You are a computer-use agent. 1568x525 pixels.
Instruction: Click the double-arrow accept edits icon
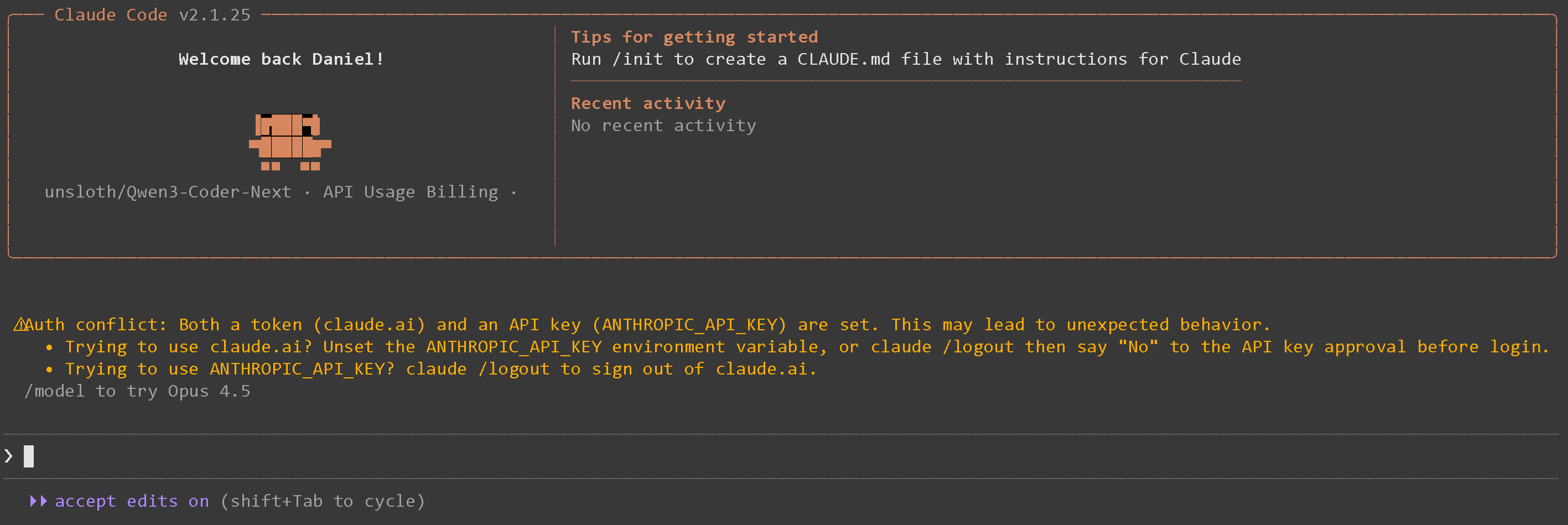tap(38, 501)
